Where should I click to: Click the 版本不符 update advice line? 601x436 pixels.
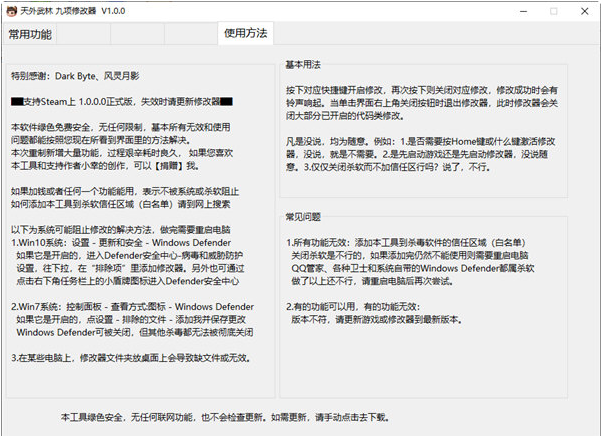tap(377, 320)
